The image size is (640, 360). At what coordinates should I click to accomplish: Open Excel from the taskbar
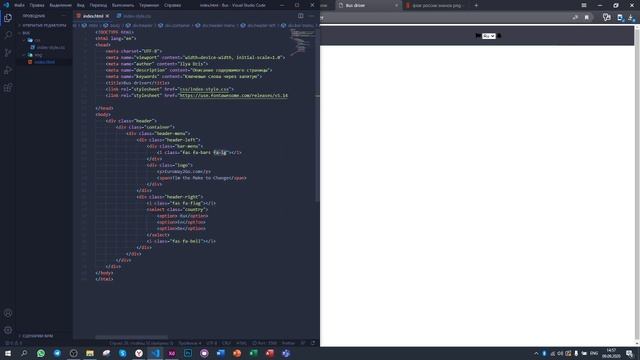coord(253,353)
